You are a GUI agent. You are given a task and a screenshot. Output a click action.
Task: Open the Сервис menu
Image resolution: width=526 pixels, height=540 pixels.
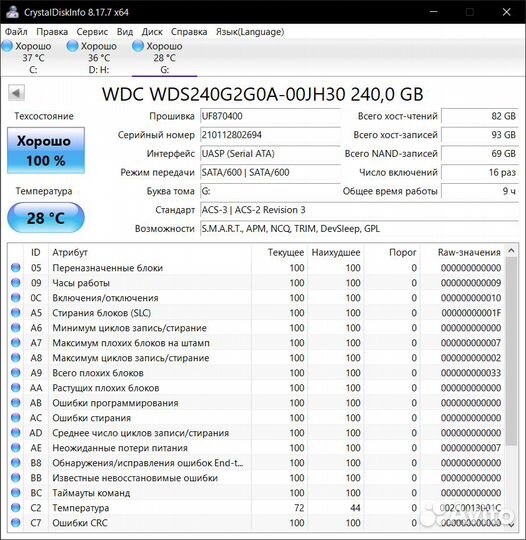pos(92,32)
